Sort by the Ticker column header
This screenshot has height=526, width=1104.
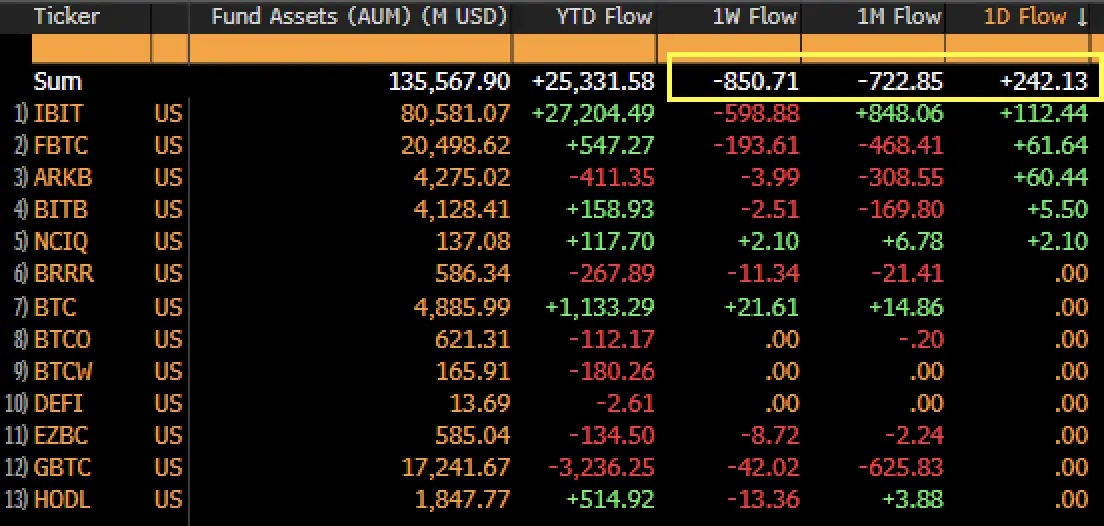[61, 17]
